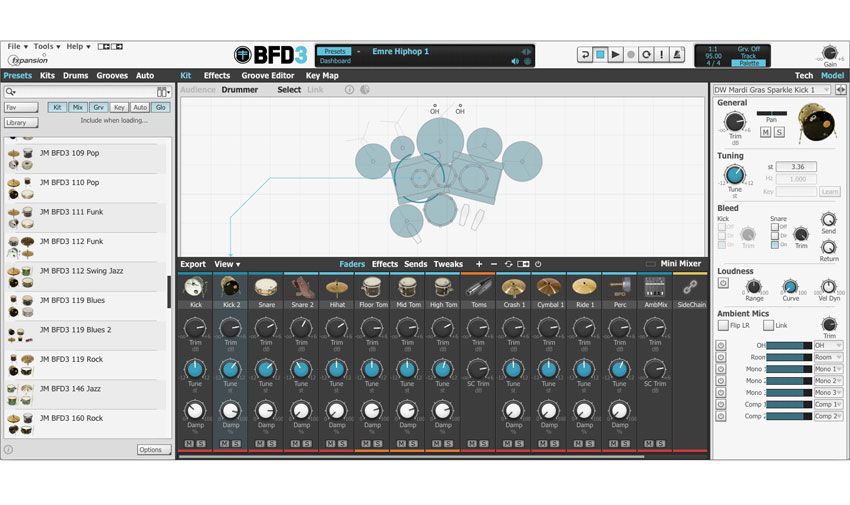Open the Tools menu
Image resolution: width=850 pixels, height=505 pixels.
pyautogui.click(x=47, y=47)
